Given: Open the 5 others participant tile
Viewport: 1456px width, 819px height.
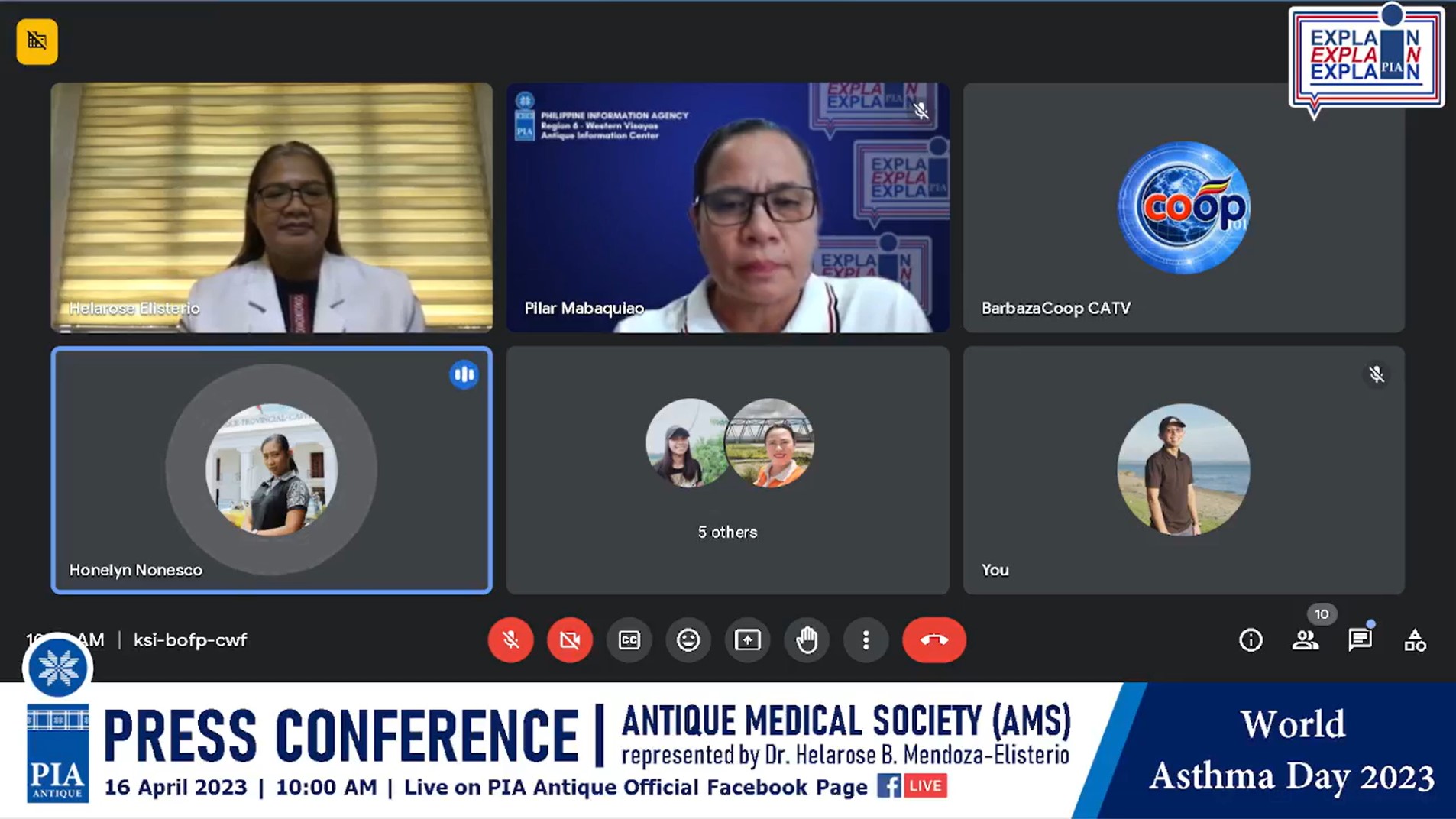Looking at the screenshot, I should [x=728, y=471].
